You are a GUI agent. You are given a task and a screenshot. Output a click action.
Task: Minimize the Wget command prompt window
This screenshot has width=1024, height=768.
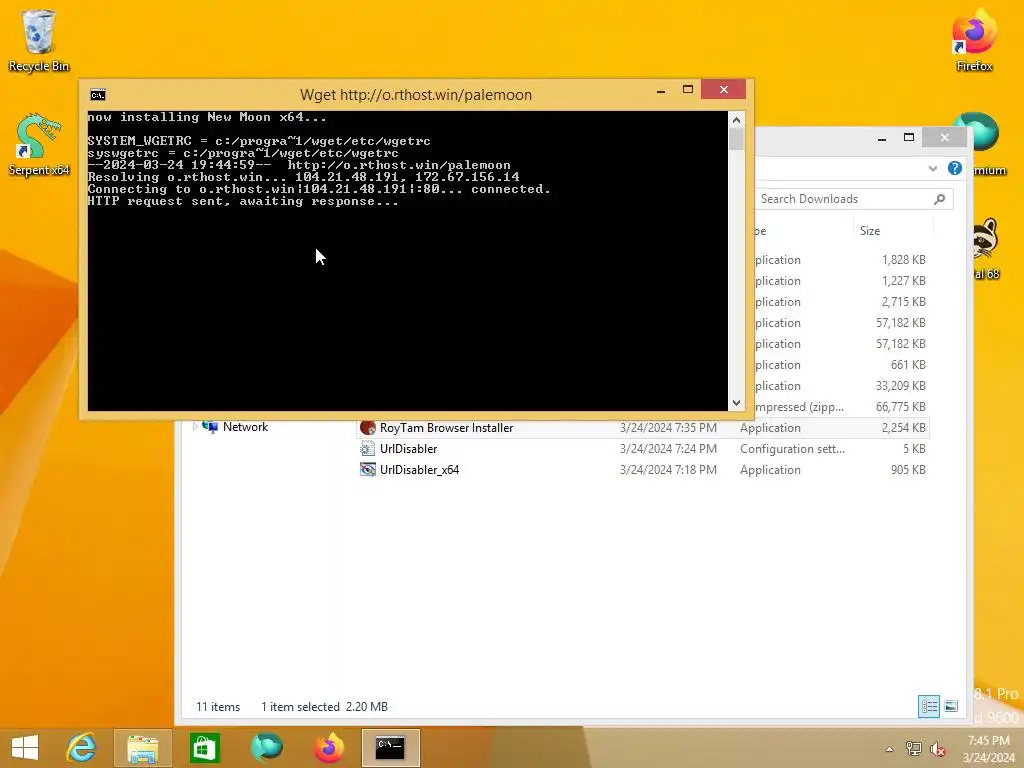point(661,90)
